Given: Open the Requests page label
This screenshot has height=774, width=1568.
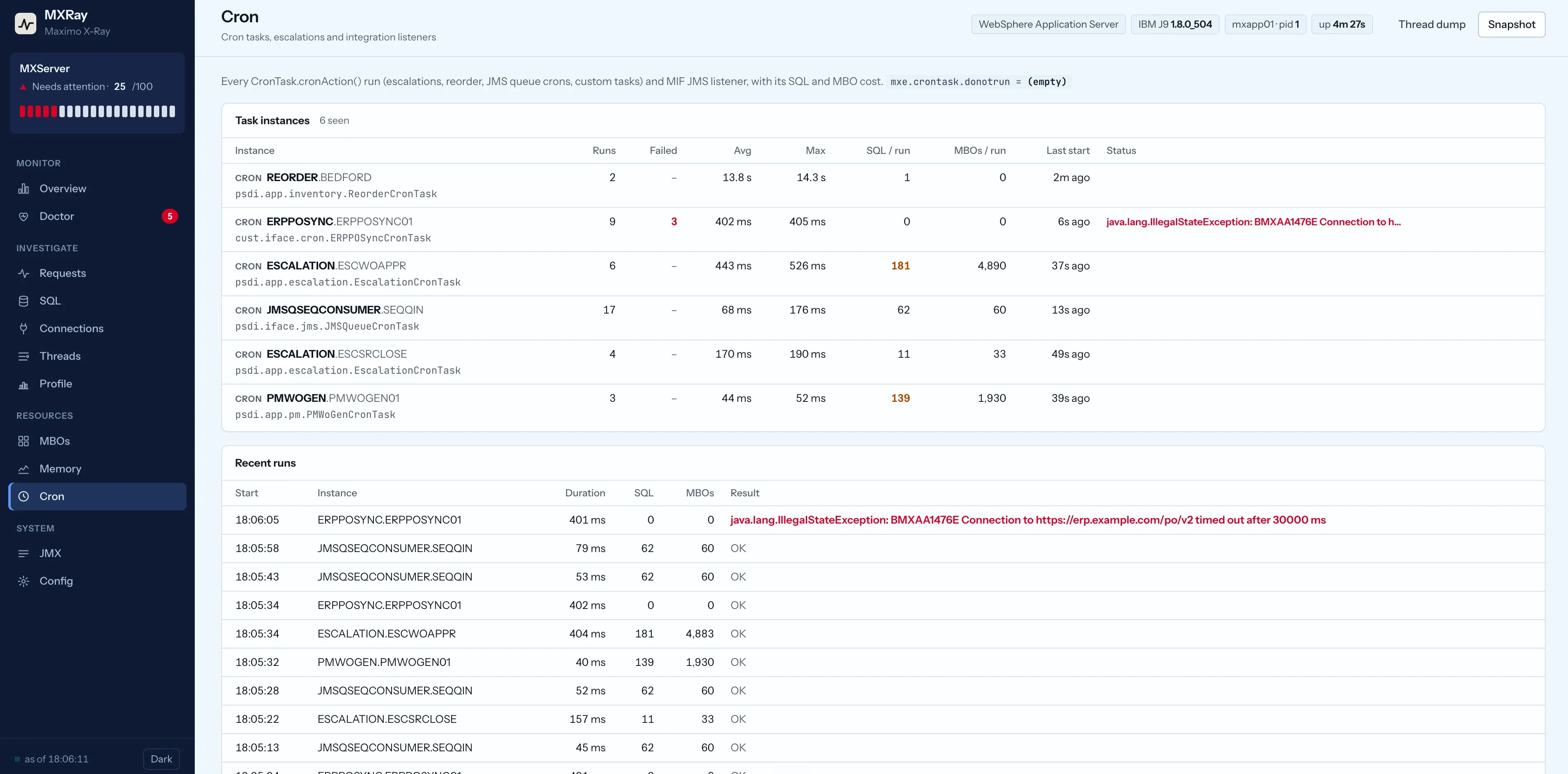Looking at the screenshot, I should [63, 273].
